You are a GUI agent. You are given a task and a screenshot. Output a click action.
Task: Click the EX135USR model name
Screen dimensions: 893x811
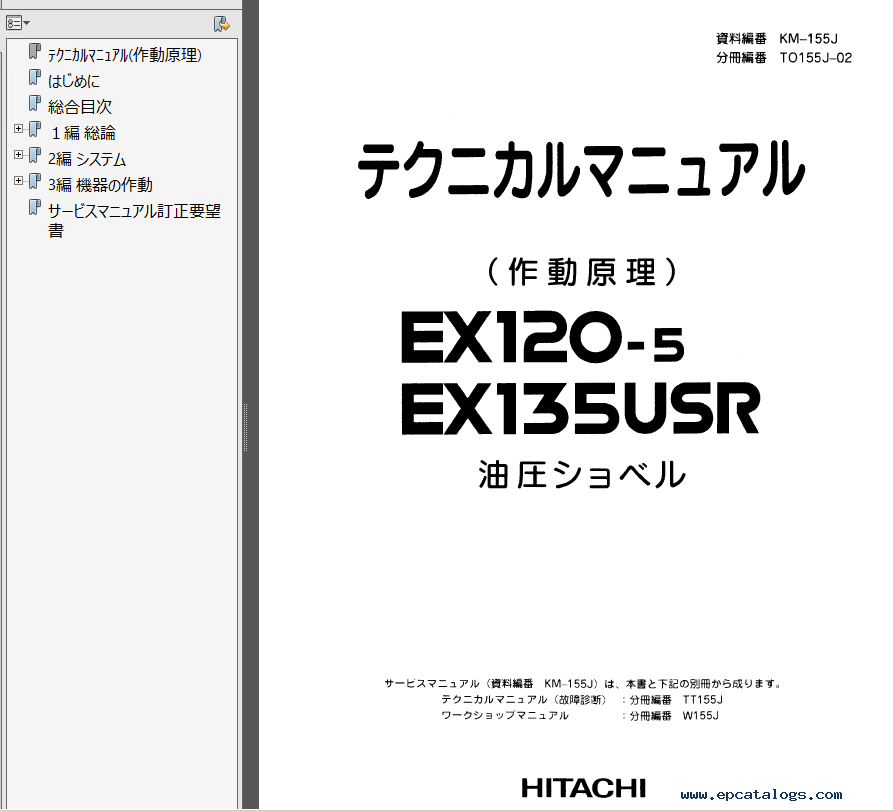581,408
